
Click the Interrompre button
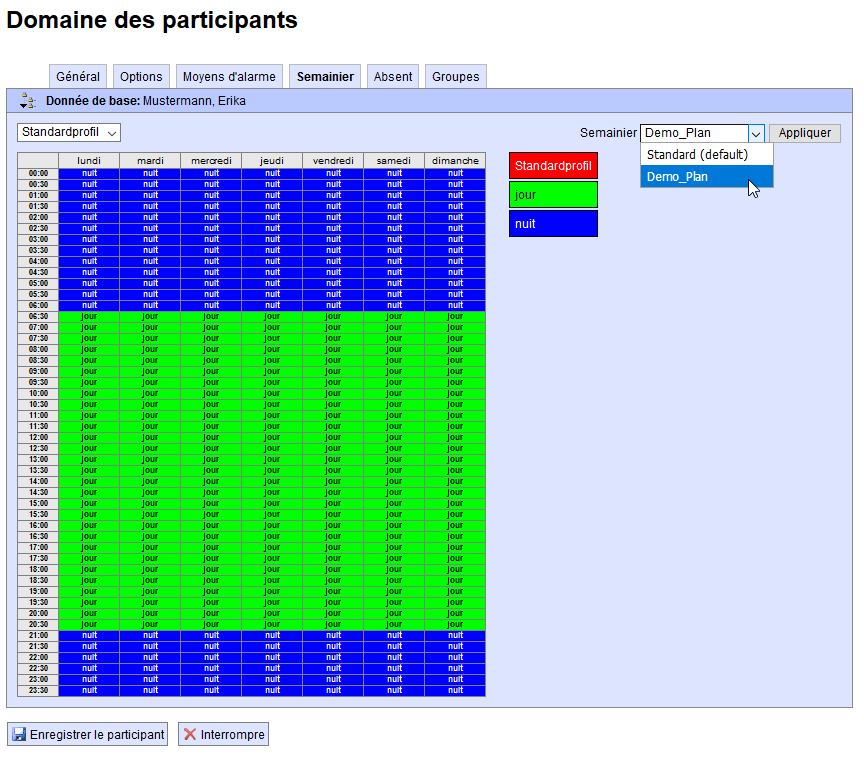coord(223,735)
